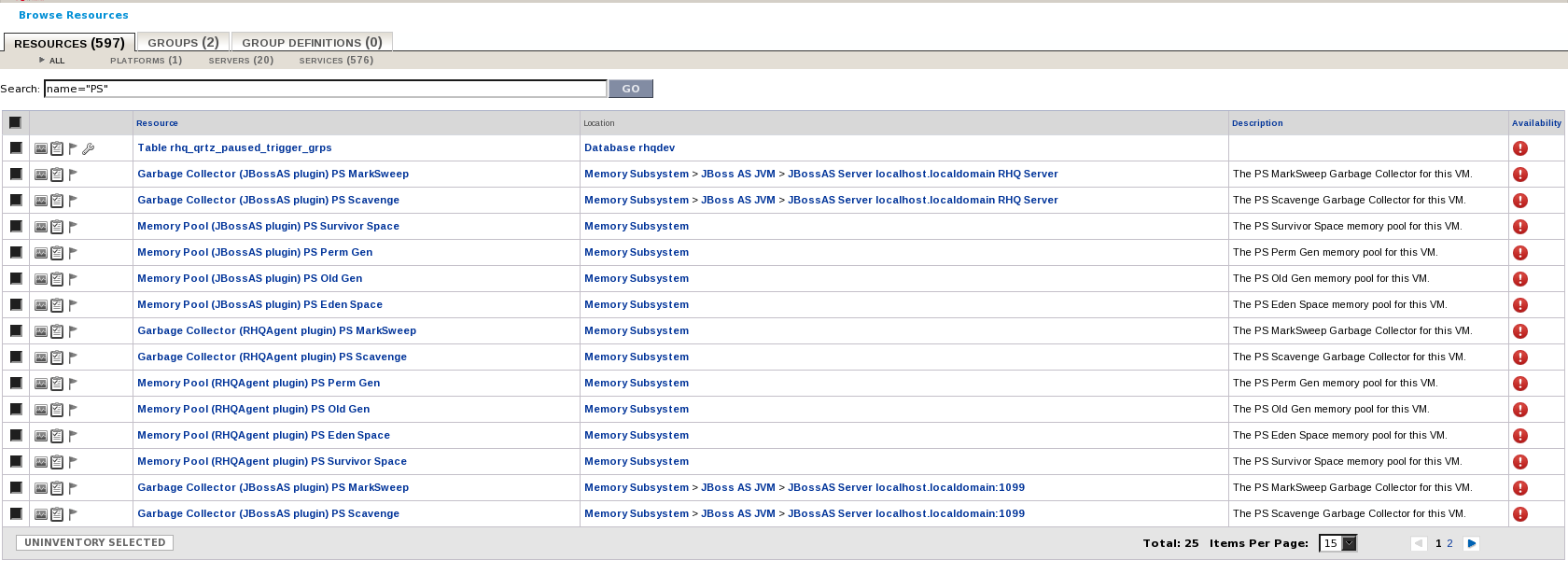
Task: Select checkbox for RHQAgent PS Scavenge row
Action: point(16,357)
